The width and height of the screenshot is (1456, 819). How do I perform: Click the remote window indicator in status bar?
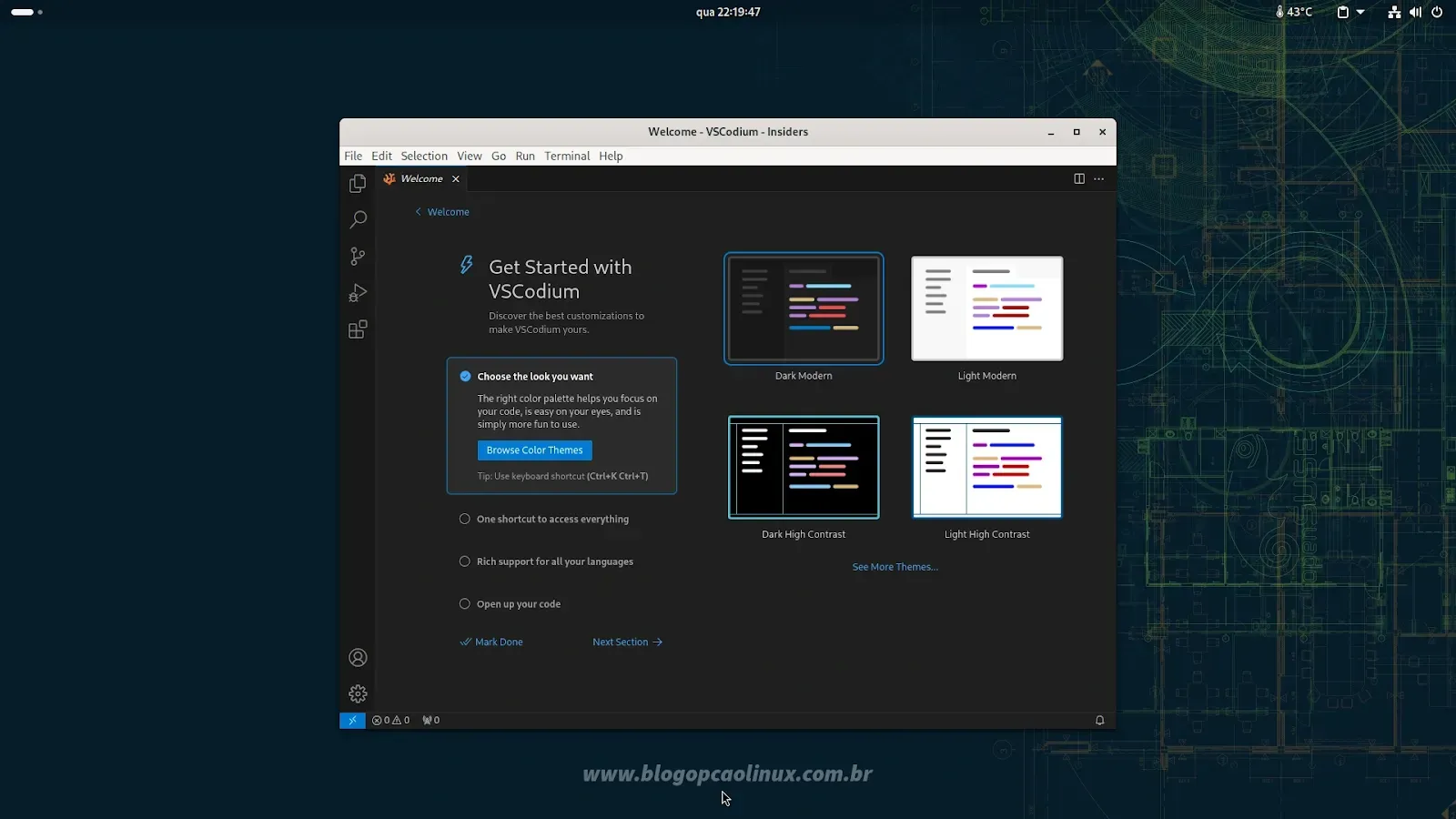coord(352,720)
